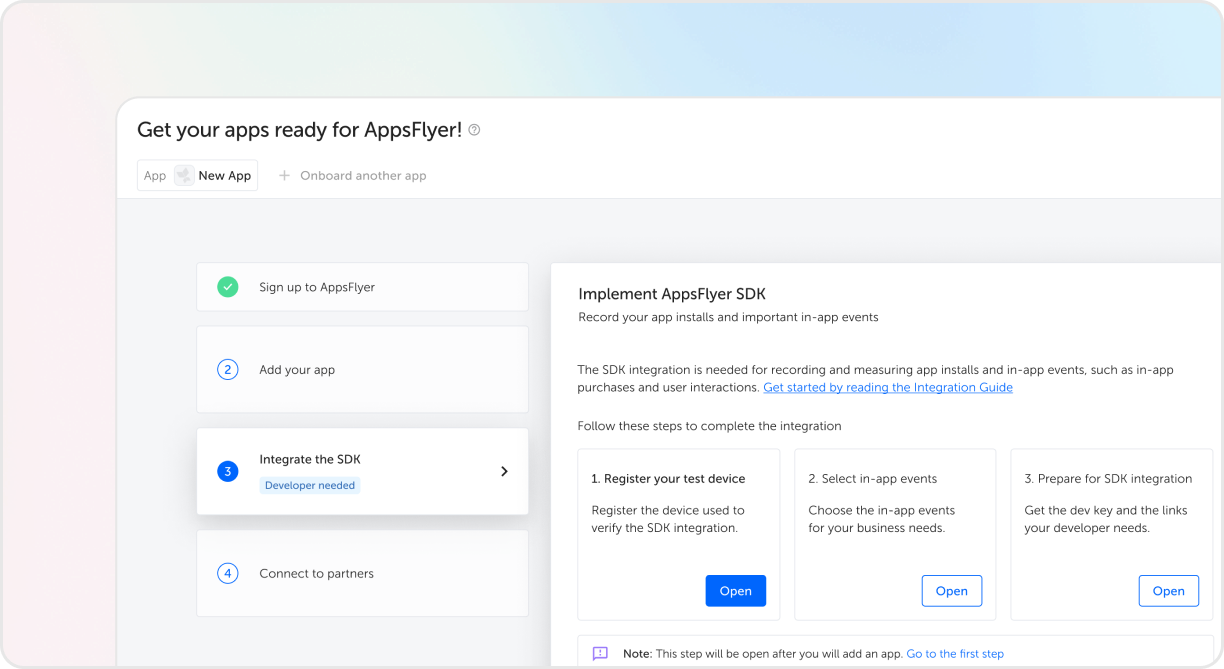Follow the Go to the first step link
Image resolution: width=1224 pixels, height=669 pixels.
955,653
